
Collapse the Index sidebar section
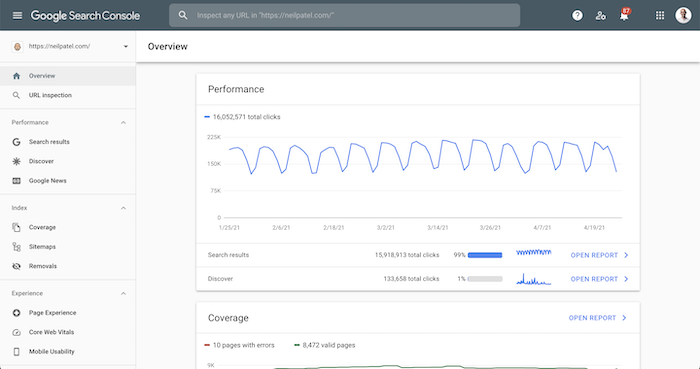pos(124,208)
